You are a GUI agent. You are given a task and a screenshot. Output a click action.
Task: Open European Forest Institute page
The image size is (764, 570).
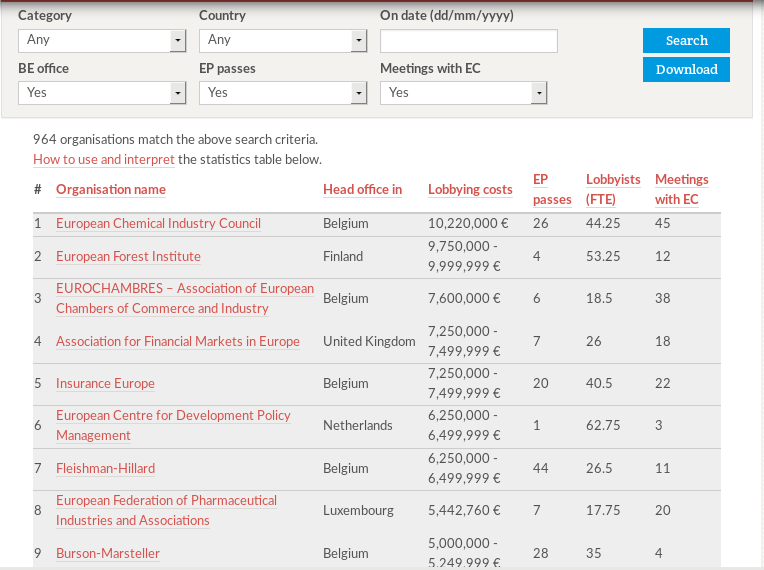pyautogui.click(x=128, y=256)
